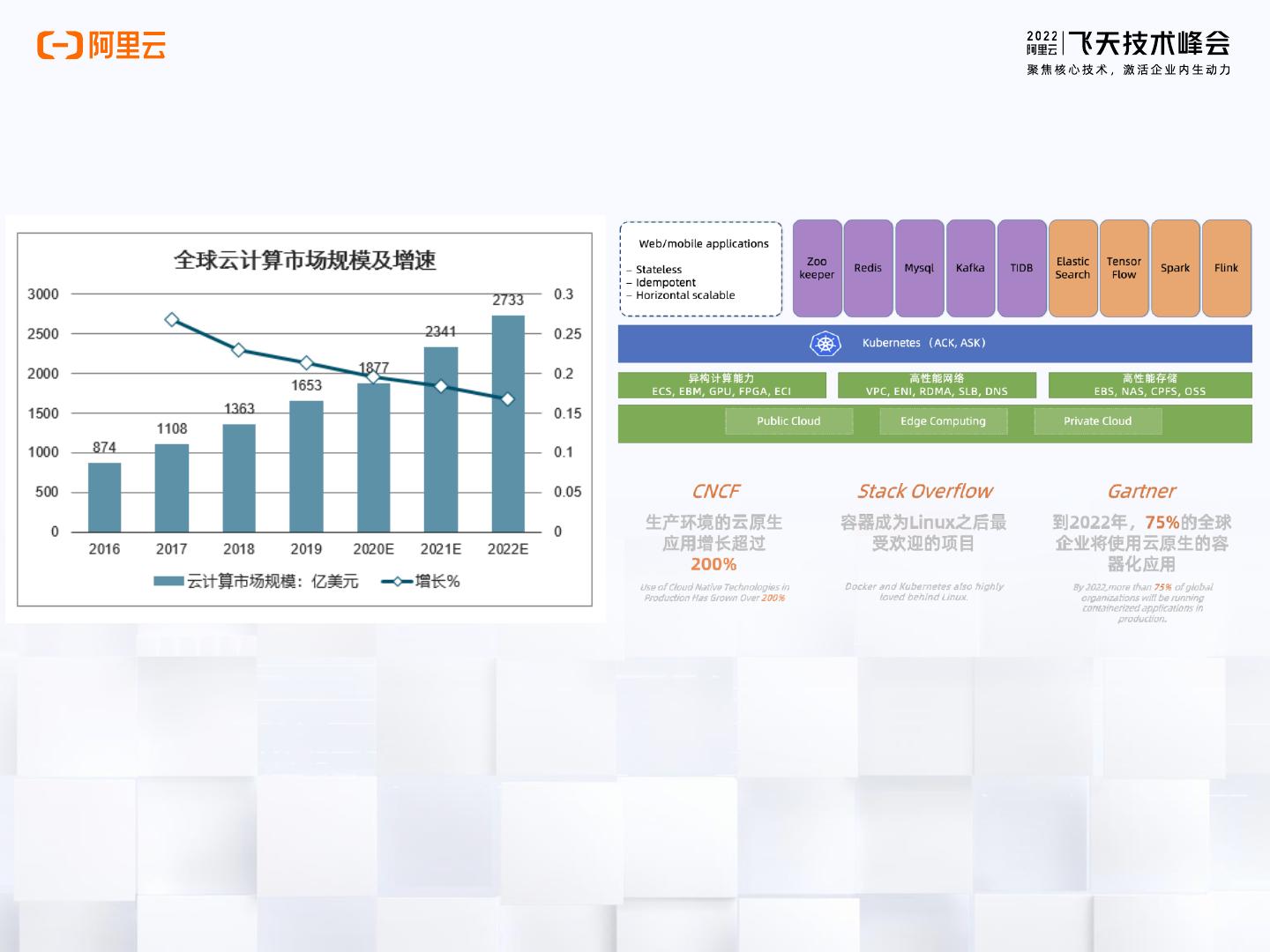Viewport: 1270px width, 952px height.
Task: Click the Private Cloud box
Action: (x=1097, y=421)
